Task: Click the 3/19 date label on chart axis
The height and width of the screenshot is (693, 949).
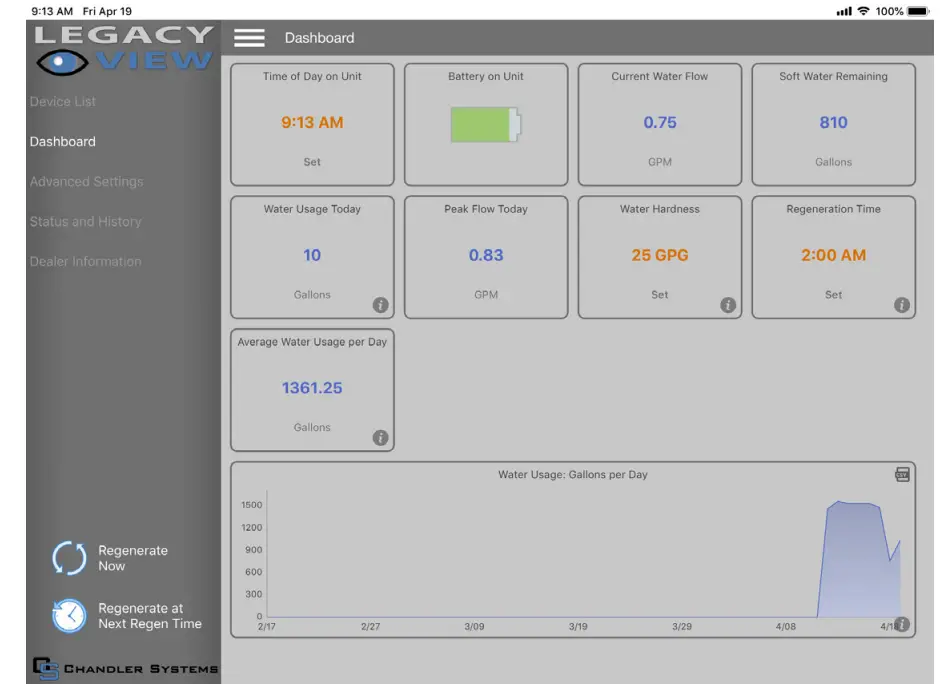Action: coord(577,626)
